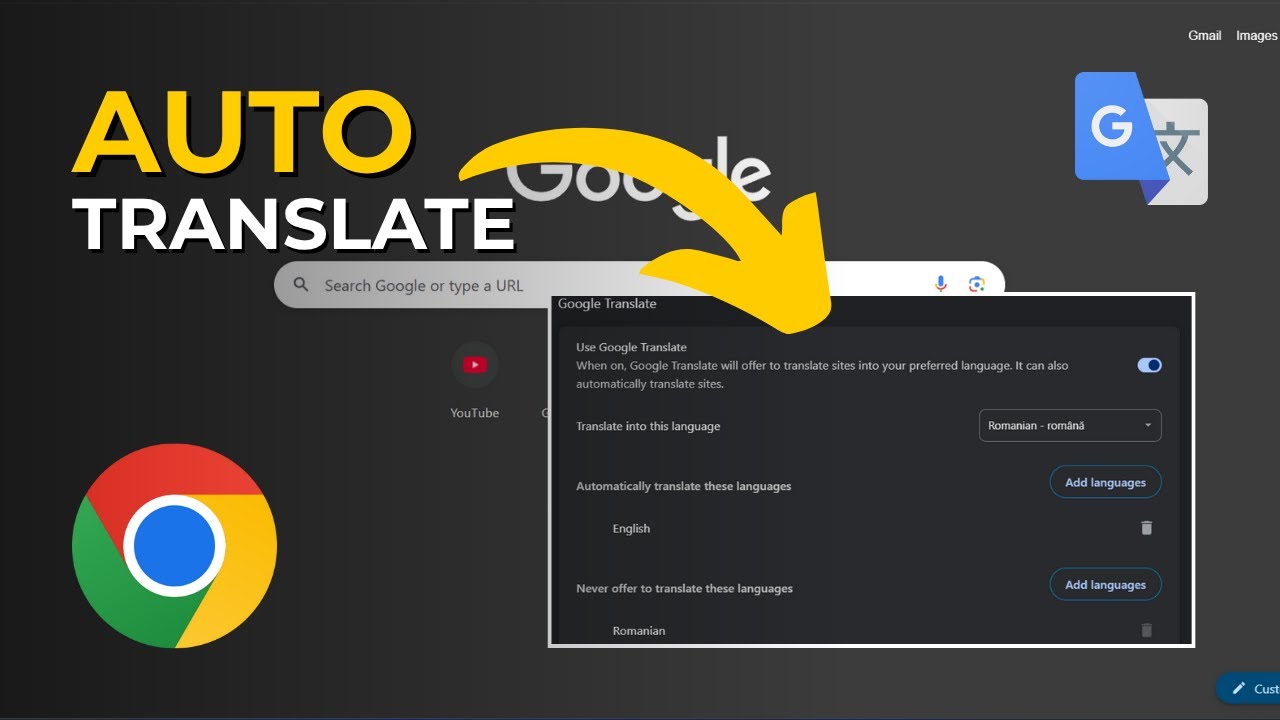Click the Translate into this language label
The height and width of the screenshot is (720, 1280).
tap(648, 426)
